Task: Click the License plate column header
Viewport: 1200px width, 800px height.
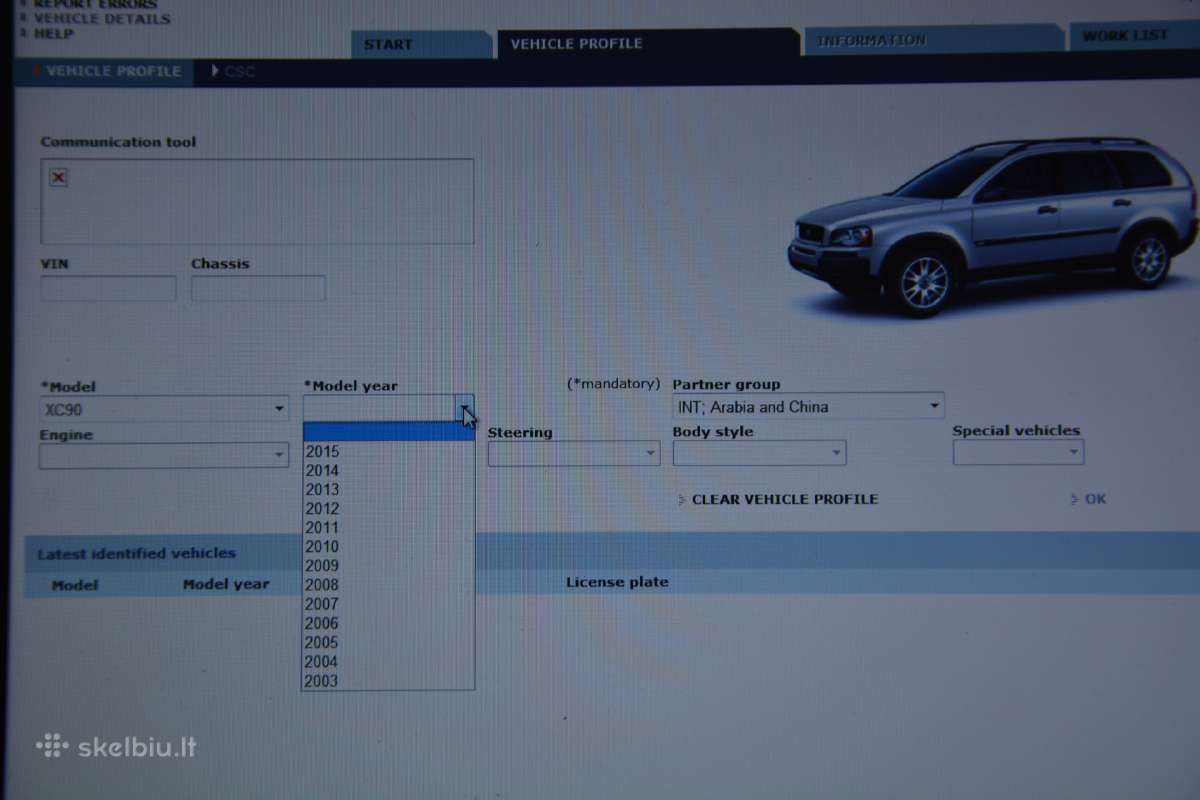Action: pyautogui.click(x=617, y=582)
